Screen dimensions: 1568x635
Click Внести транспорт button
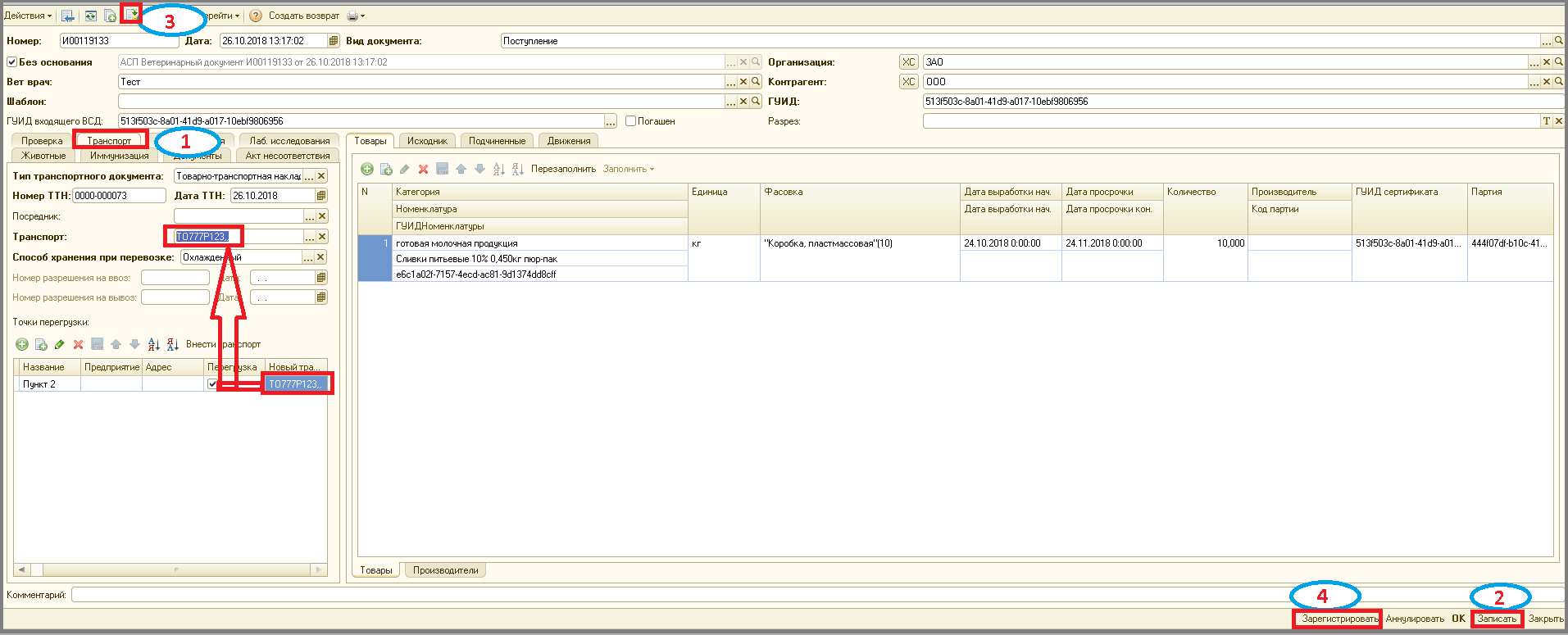coord(223,344)
